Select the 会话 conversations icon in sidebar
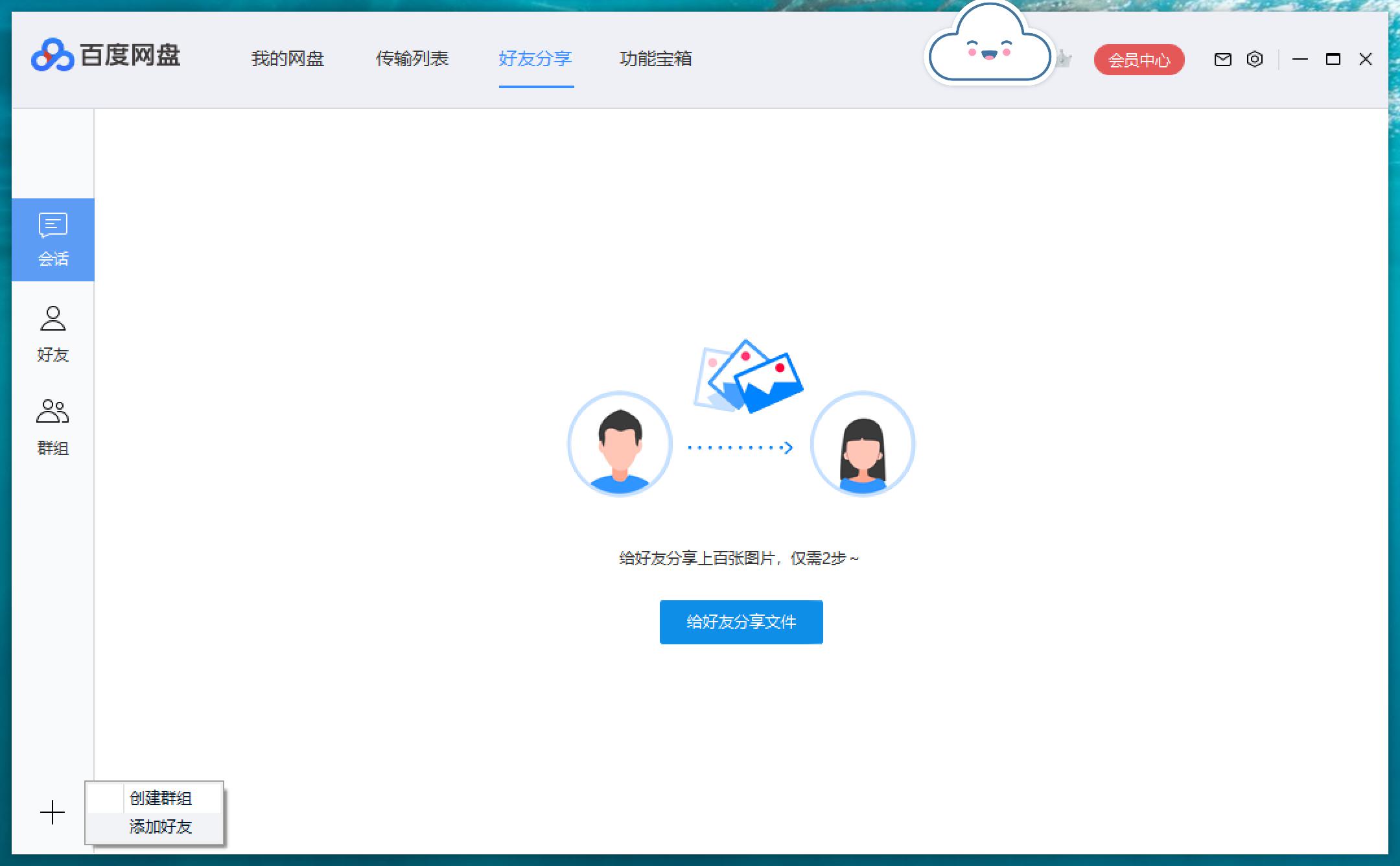 click(x=52, y=240)
